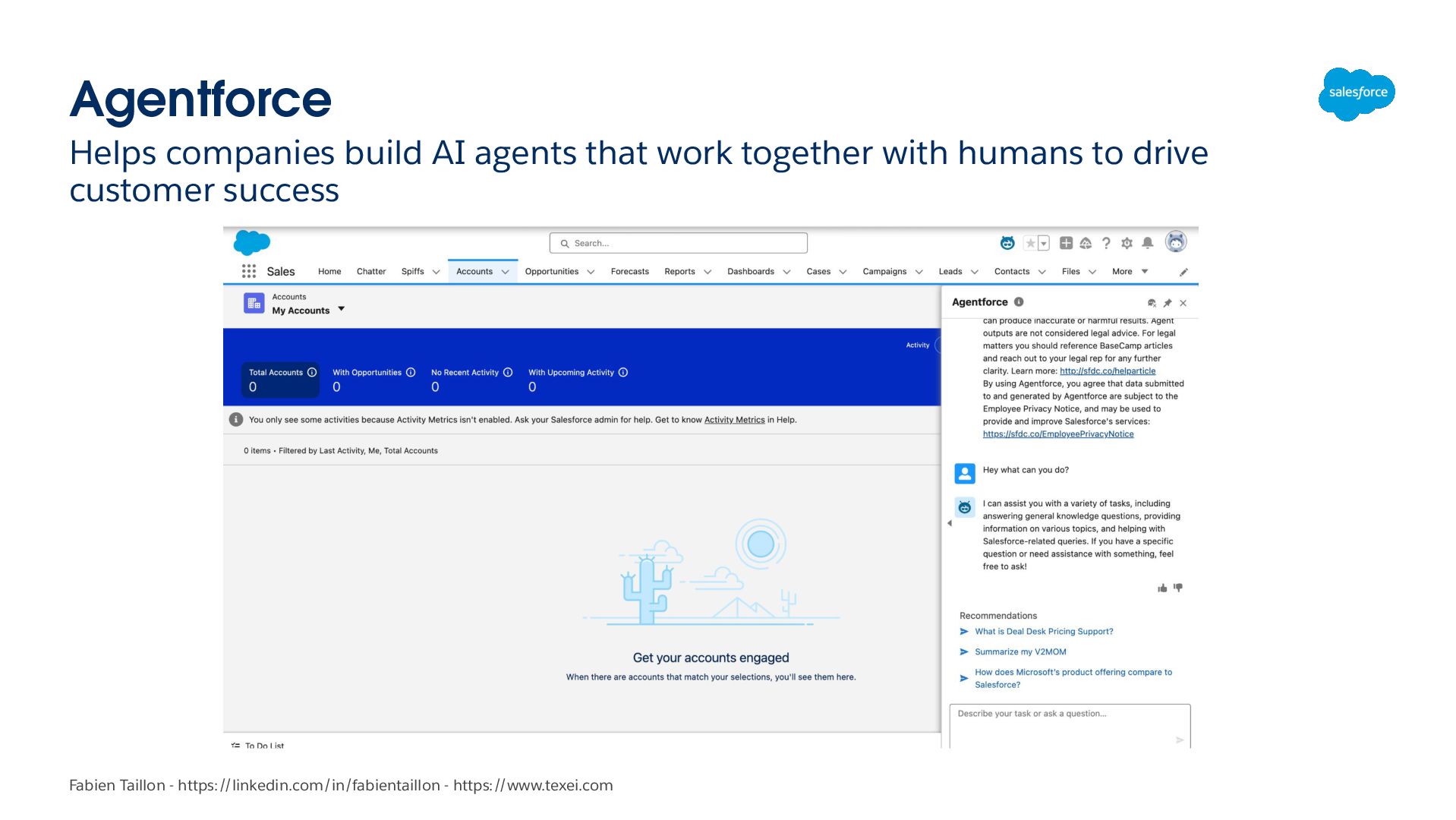Viewport: 1456px width, 820px height.
Task: Open the My Accounts list view dropdown
Action: (341, 309)
